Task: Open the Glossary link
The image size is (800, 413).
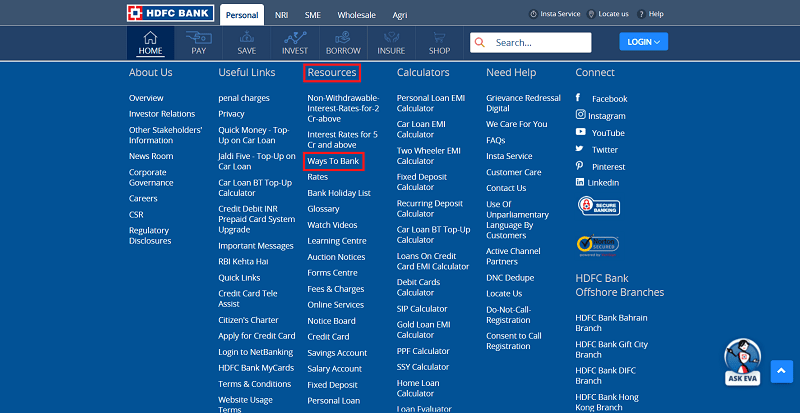Action: click(323, 209)
